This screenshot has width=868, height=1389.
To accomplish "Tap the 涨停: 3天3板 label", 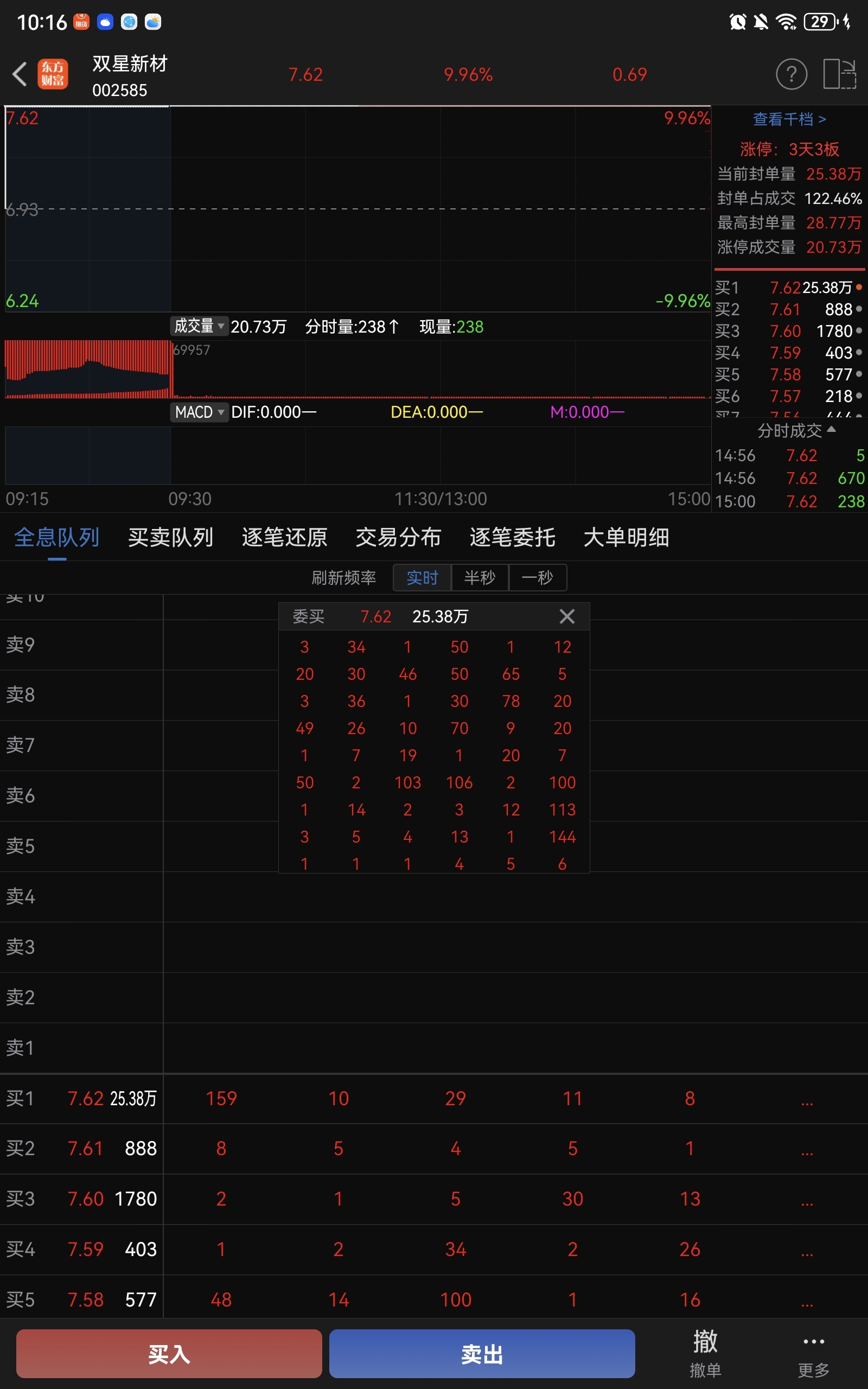I will (x=789, y=149).
